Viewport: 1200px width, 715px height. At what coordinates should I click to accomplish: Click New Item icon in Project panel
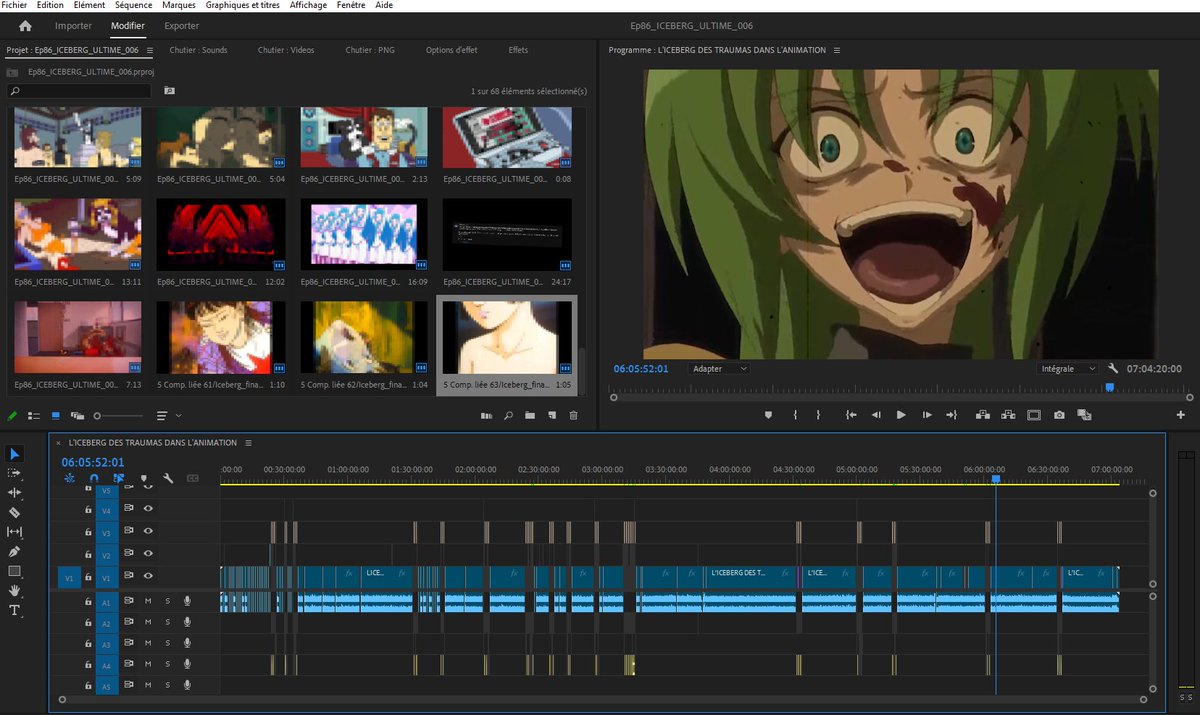(x=552, y=415)
